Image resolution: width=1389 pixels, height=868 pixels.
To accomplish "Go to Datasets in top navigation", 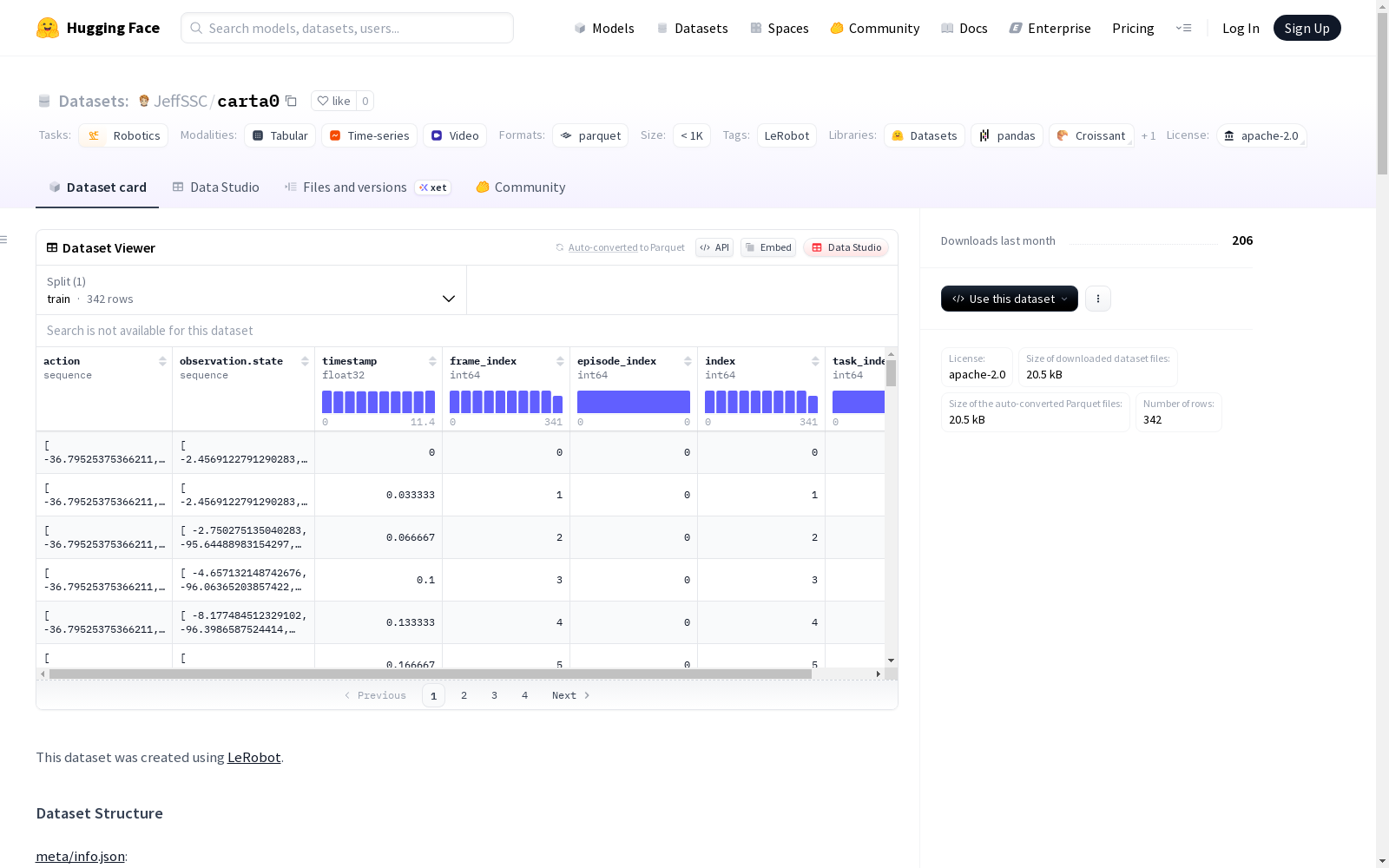I will pyautogui.click(x=692, y=28).
